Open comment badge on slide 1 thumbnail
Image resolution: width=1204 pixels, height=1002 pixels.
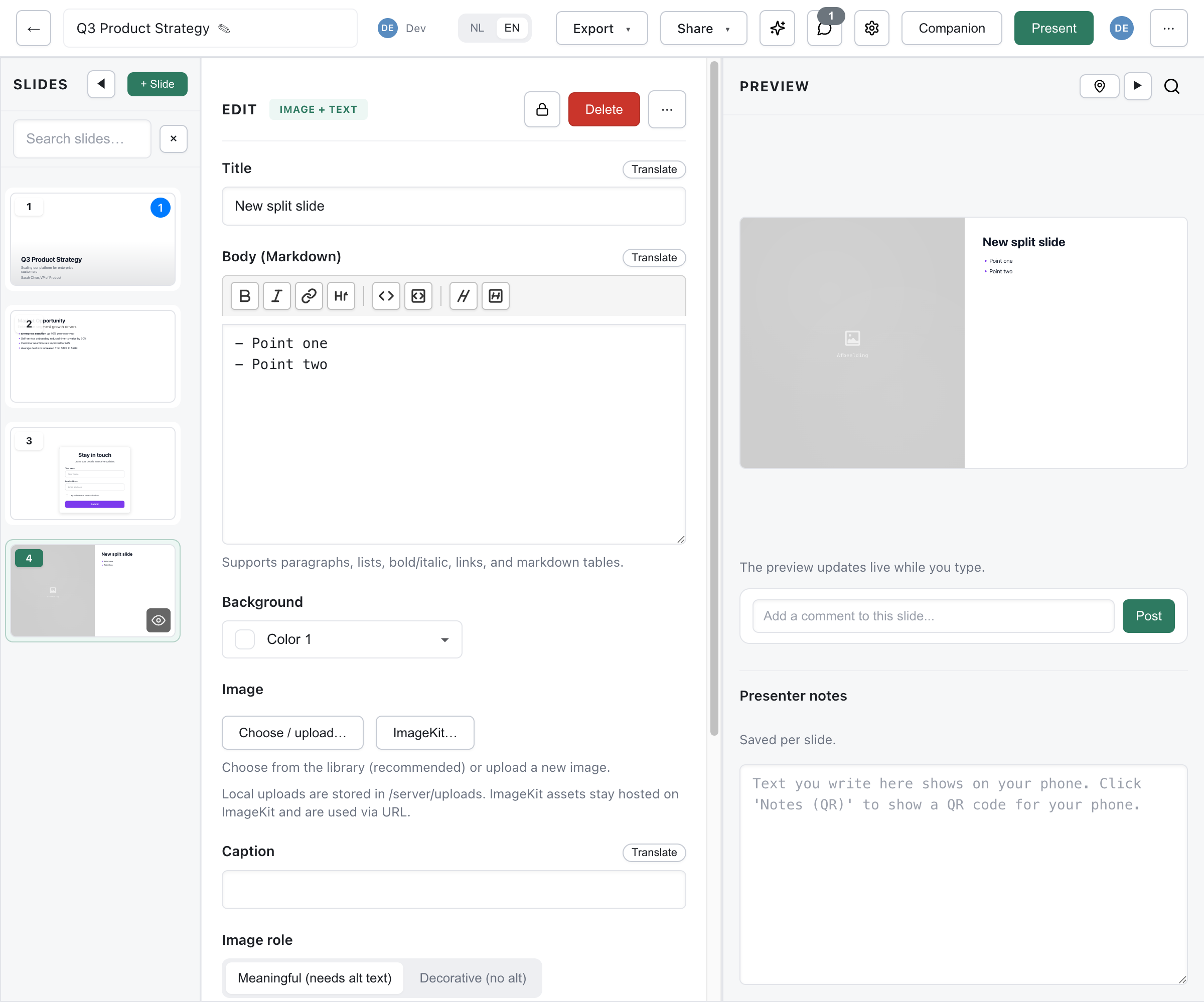[160, 208]
